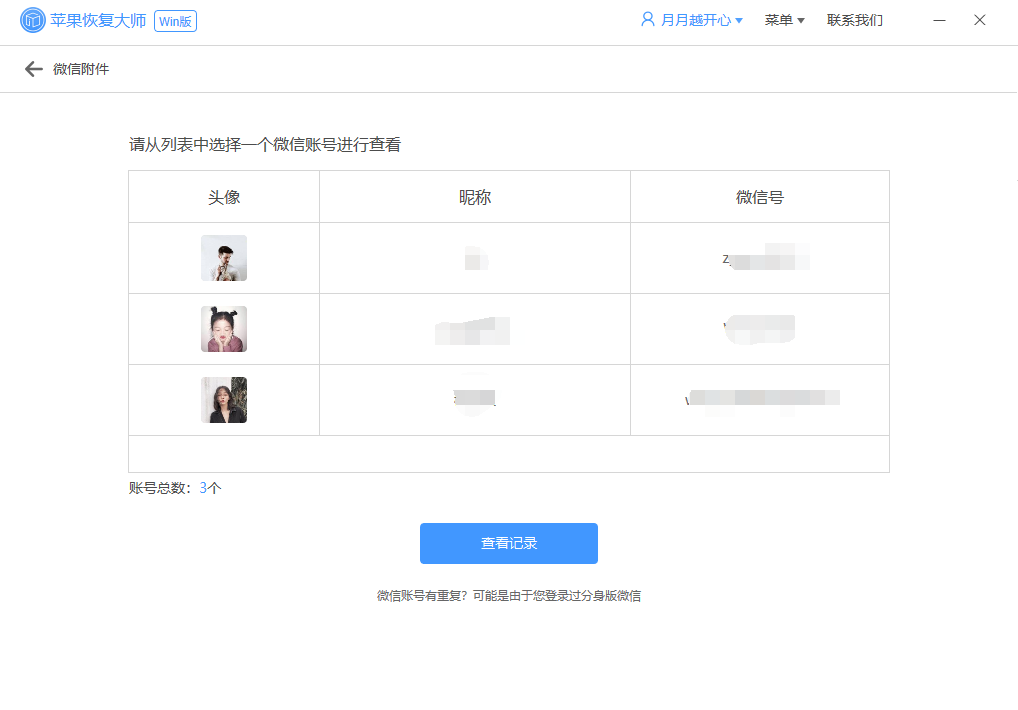1018x710 pixels.
Task: Select the first WeChat account row
Action: pos(508,257)
